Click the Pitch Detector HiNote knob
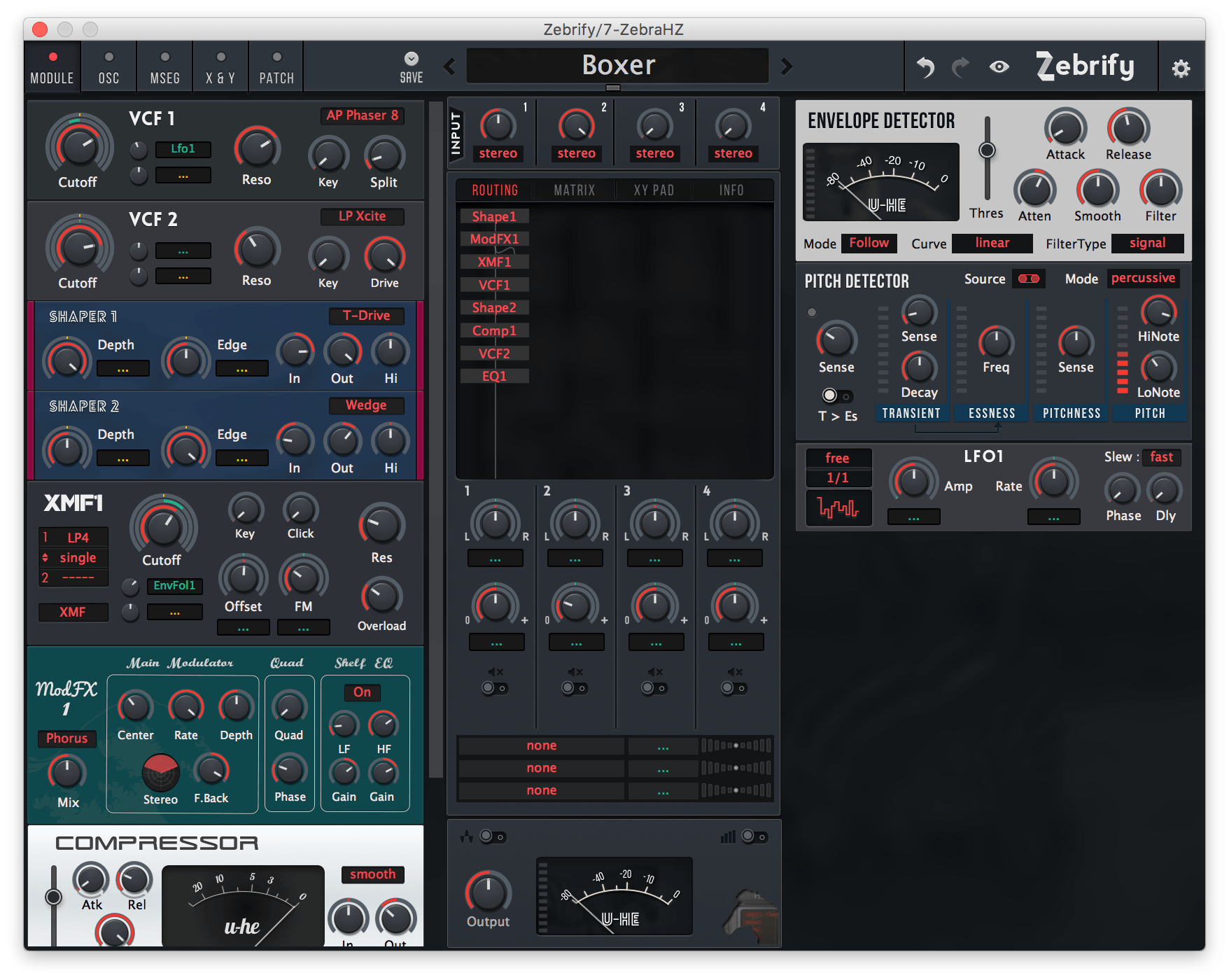Viewport: 1229px width, 980px height. [1158, 312]
